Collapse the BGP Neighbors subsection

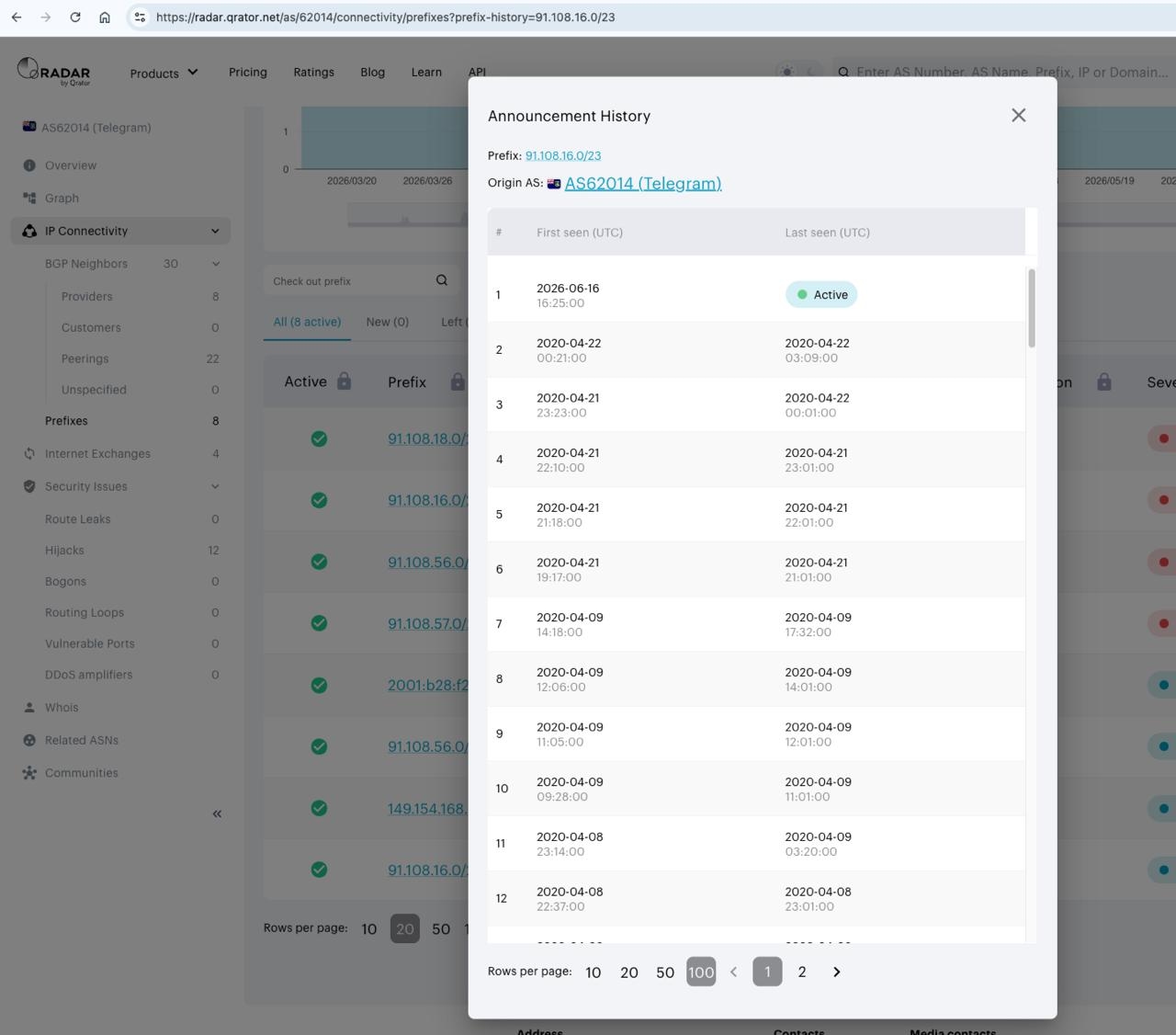click(216, 264)
